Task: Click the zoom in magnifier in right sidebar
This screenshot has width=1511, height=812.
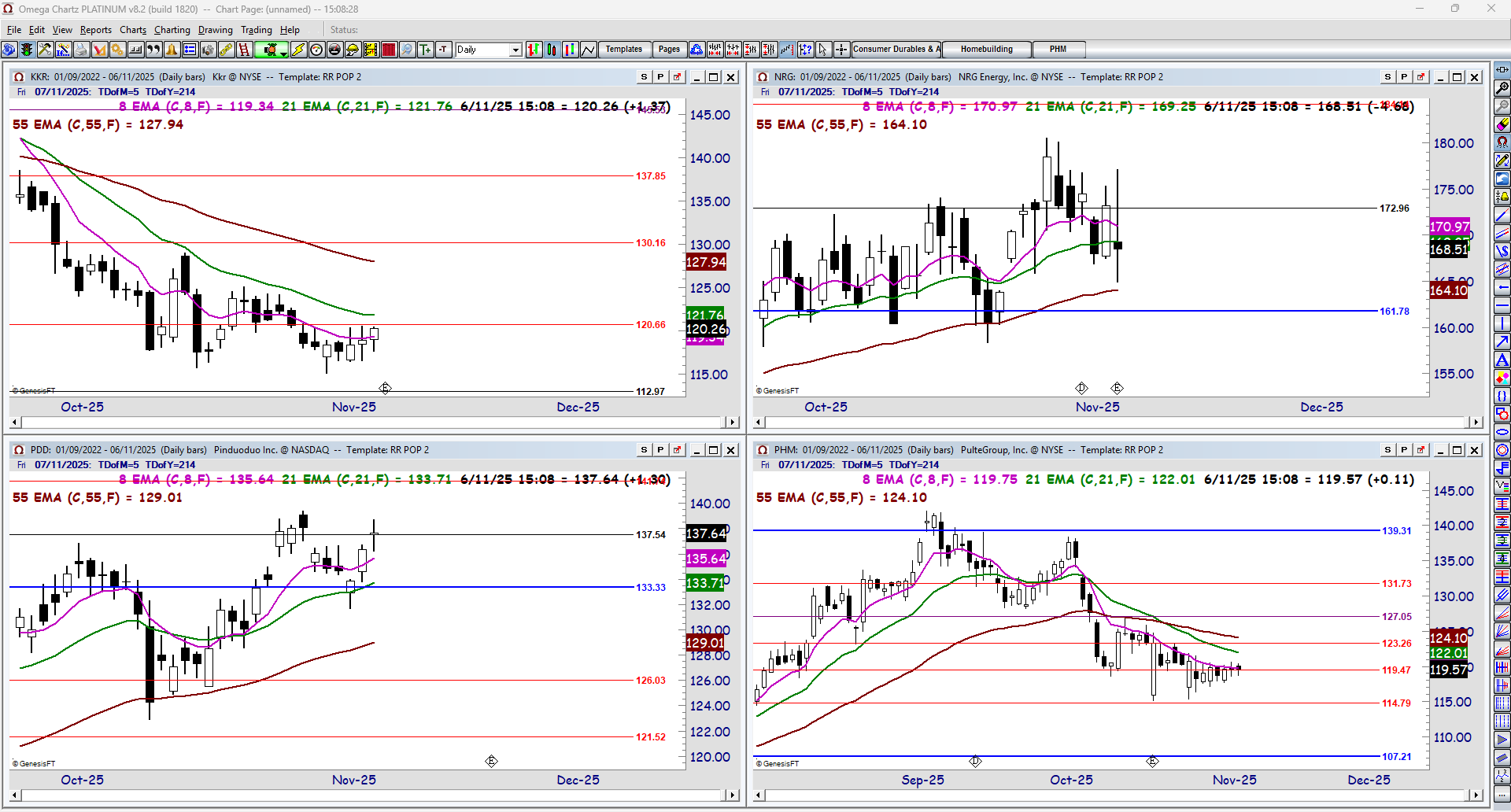Action: pyautogui.click(x=1502, y=88)
